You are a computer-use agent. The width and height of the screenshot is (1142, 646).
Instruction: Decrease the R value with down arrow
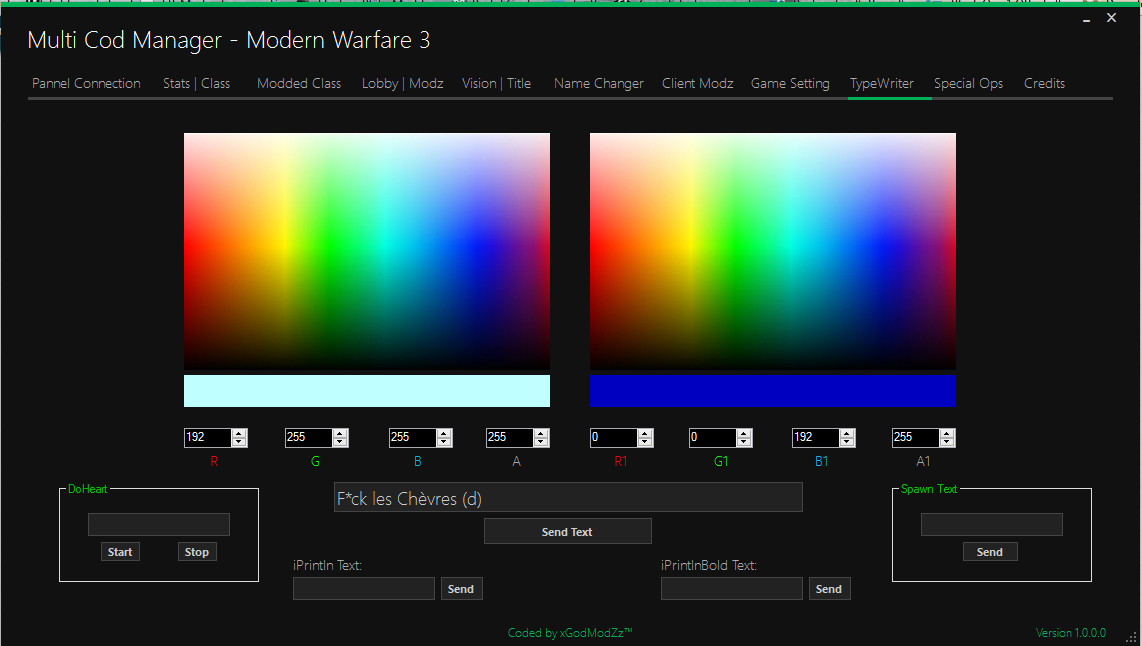coord(240,442)
